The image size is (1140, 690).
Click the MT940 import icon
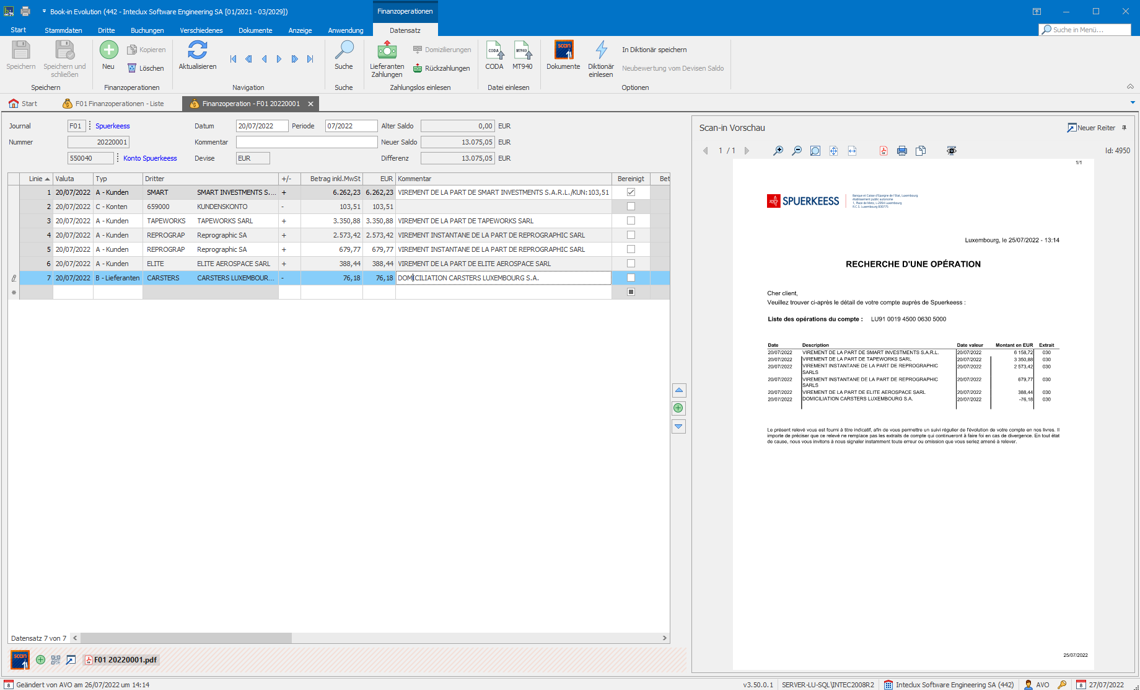tap(522, 54)
